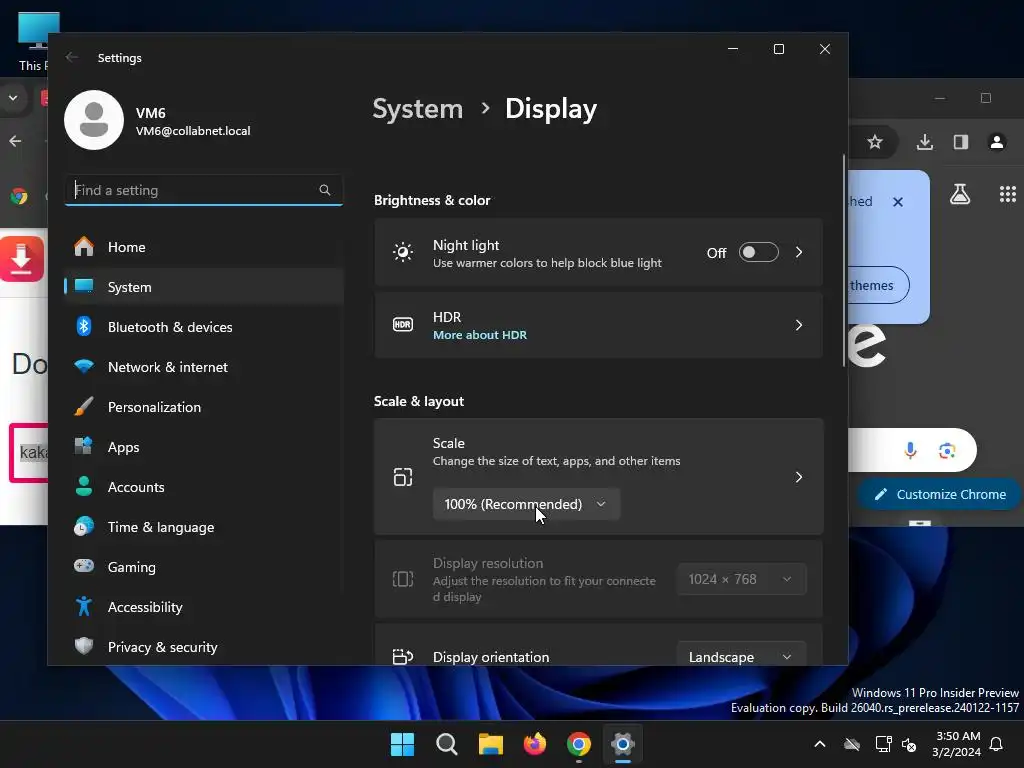The image size is (1024, 768).
Task: Show hidden system tray icons
Action: pos(820,744)
